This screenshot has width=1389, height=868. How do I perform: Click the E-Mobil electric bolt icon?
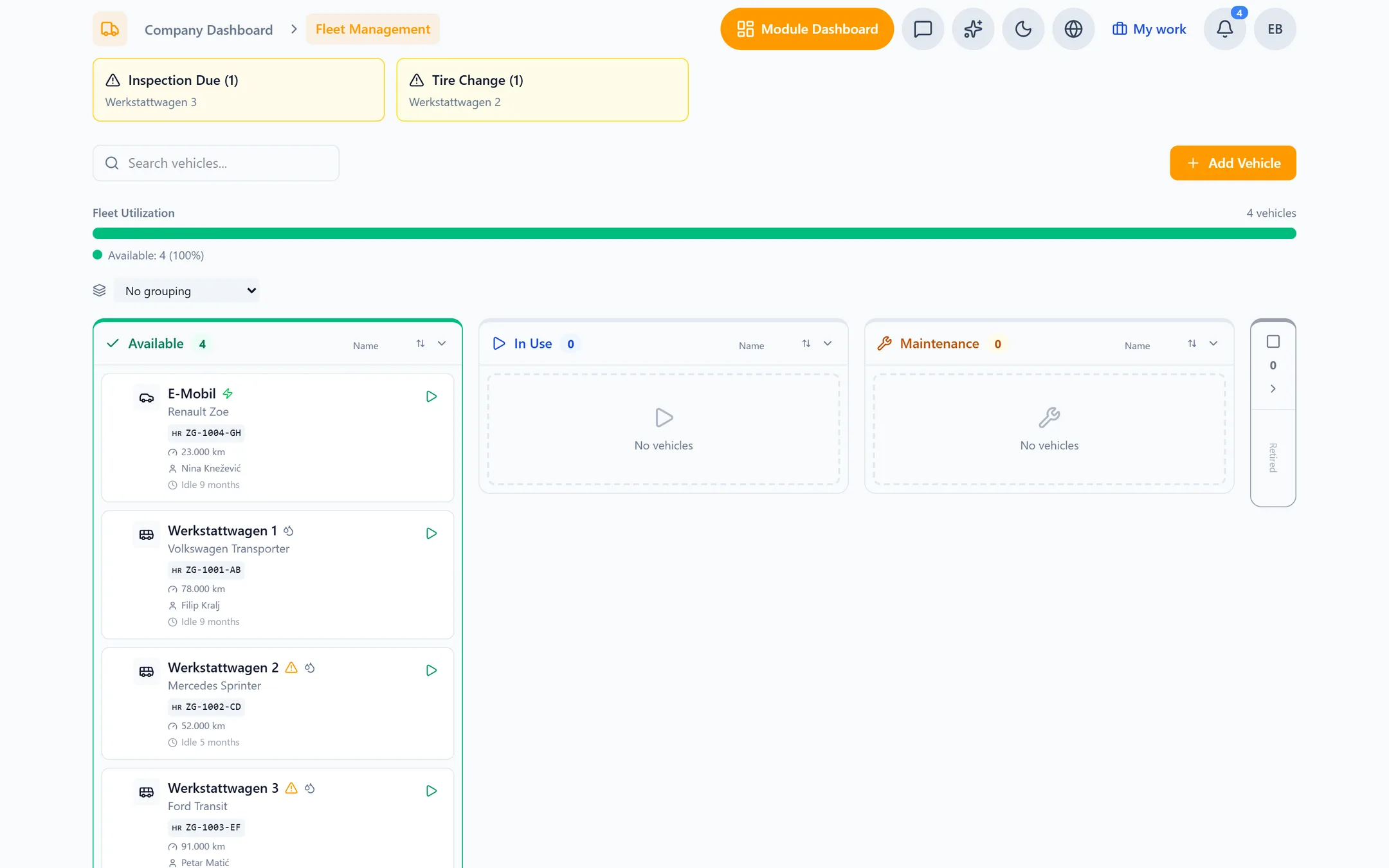228,393
